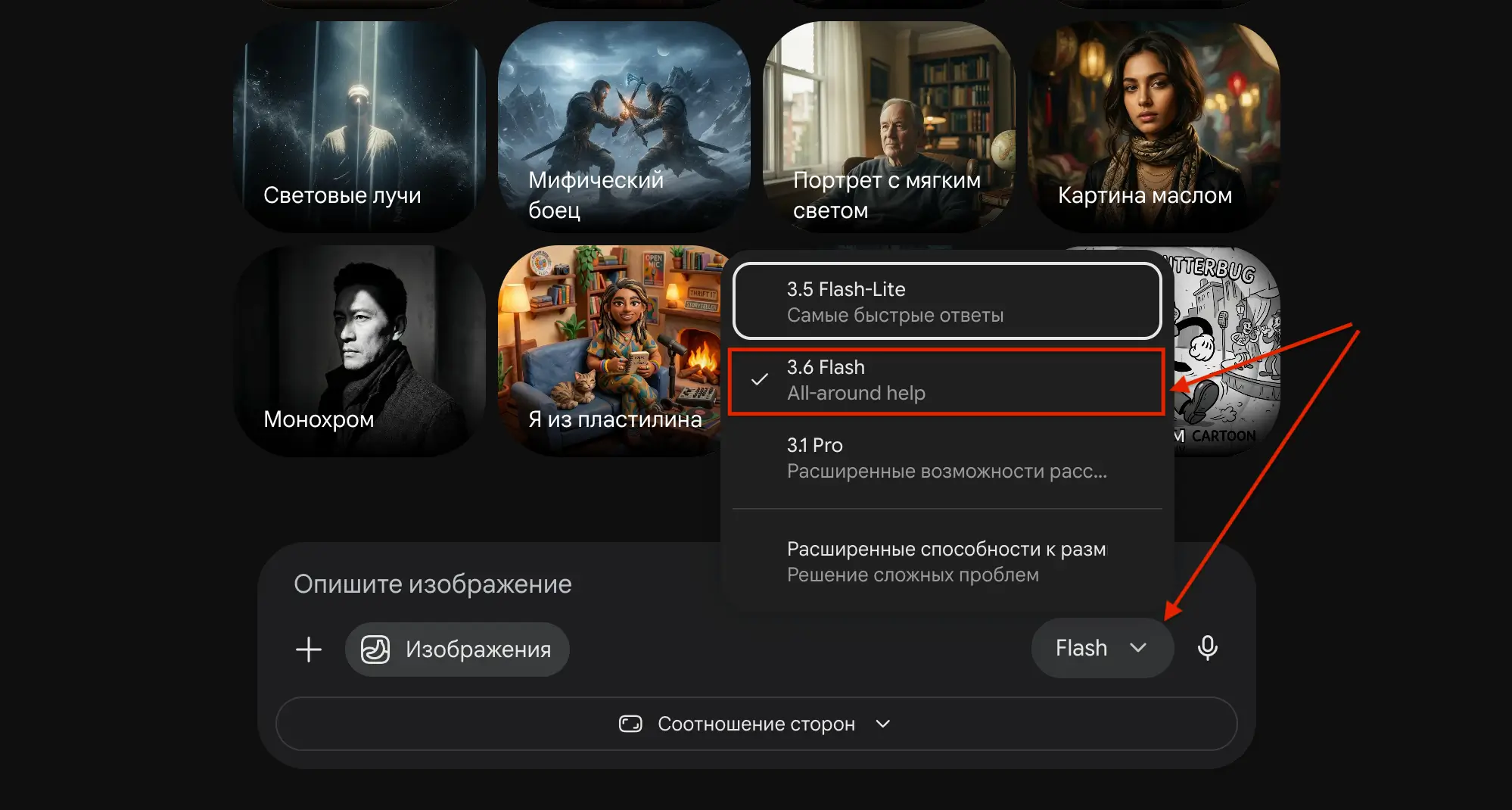This screenshot has height=810, width=1512.
Task: Tap the microphone icon for voice input
Action: (1208, 648)
